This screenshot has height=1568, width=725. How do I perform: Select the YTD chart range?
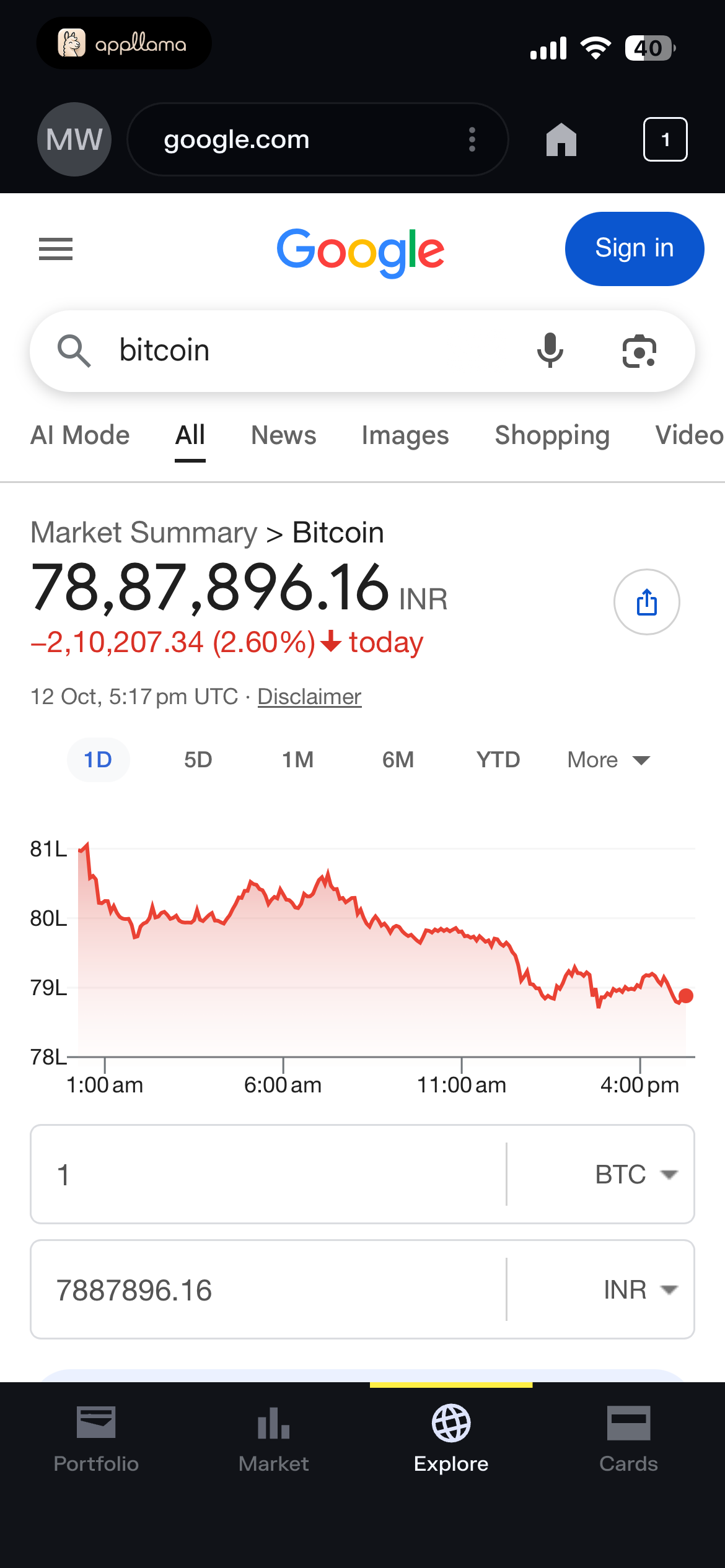[498, 760]
